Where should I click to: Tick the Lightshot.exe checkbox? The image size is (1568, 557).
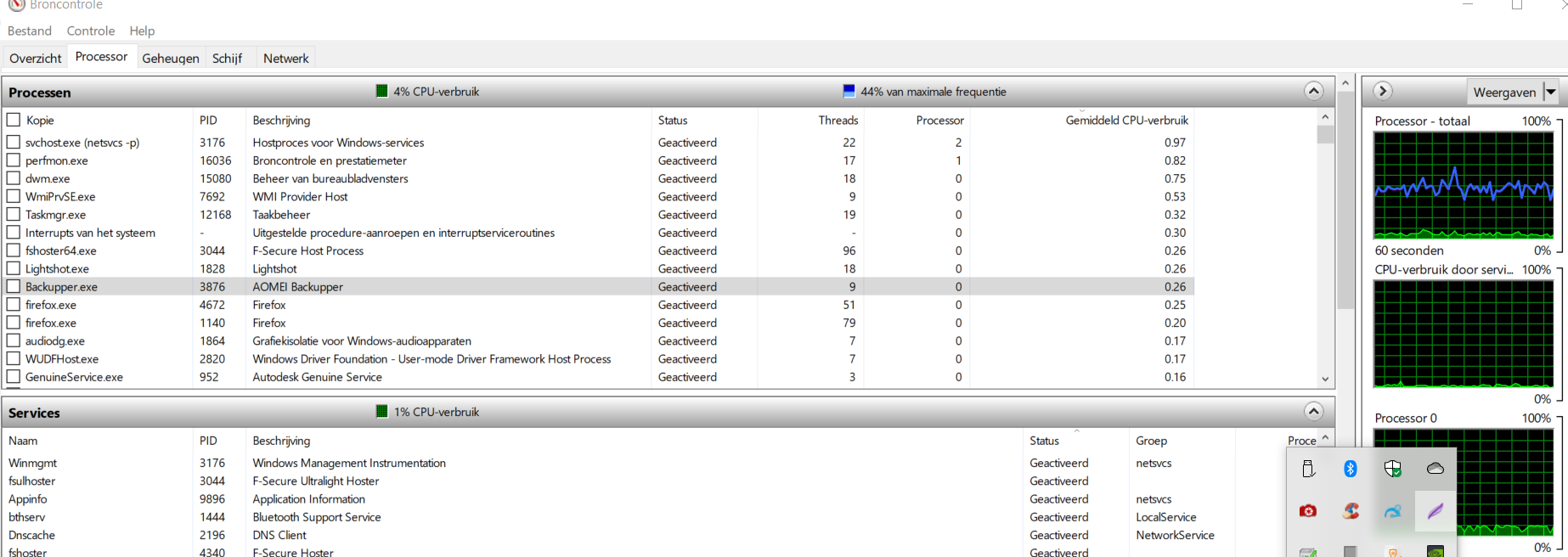pyautogui.click(x=14, y=268)
